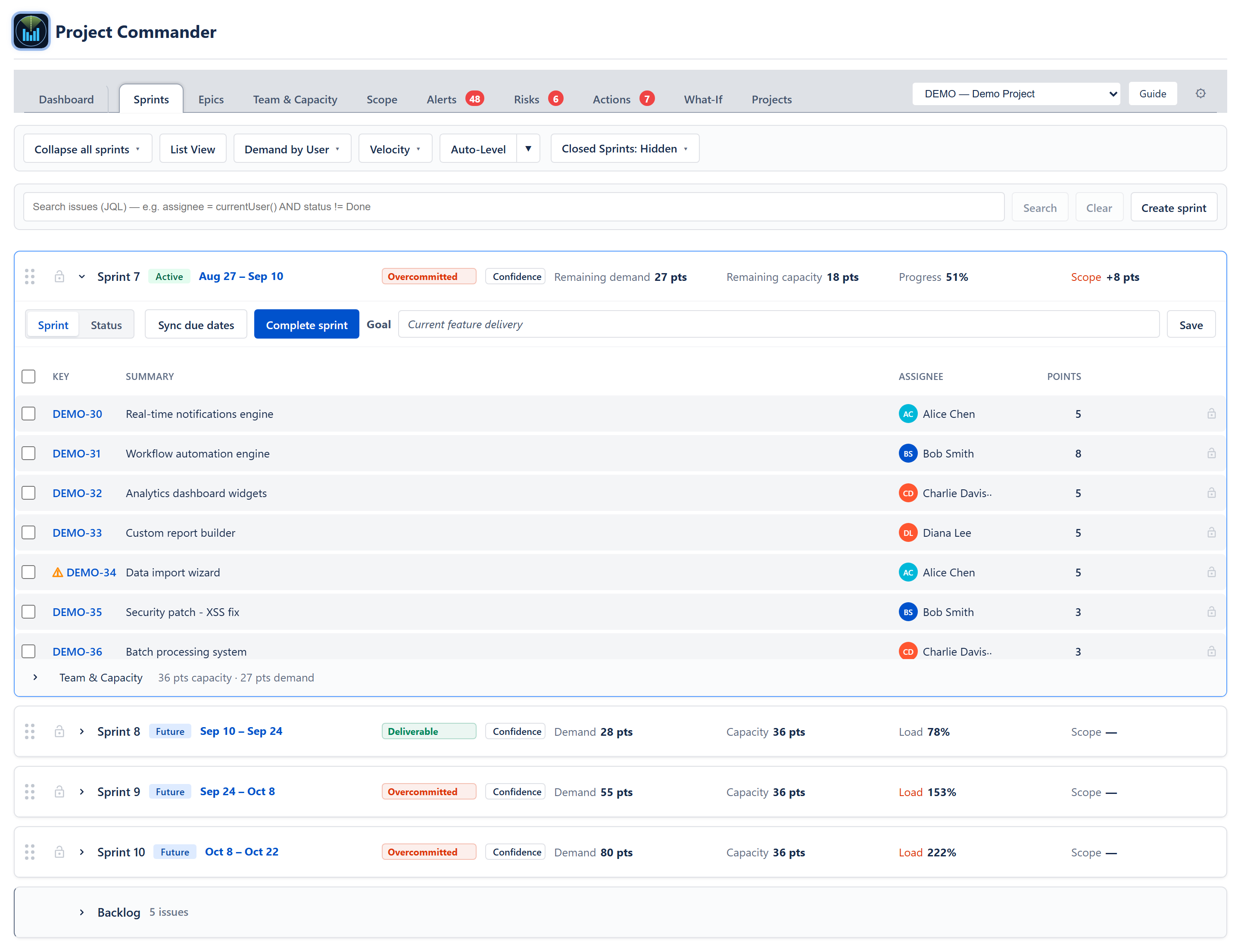
Task: Switch to Dashboard tab
Action: click(66, 99)
